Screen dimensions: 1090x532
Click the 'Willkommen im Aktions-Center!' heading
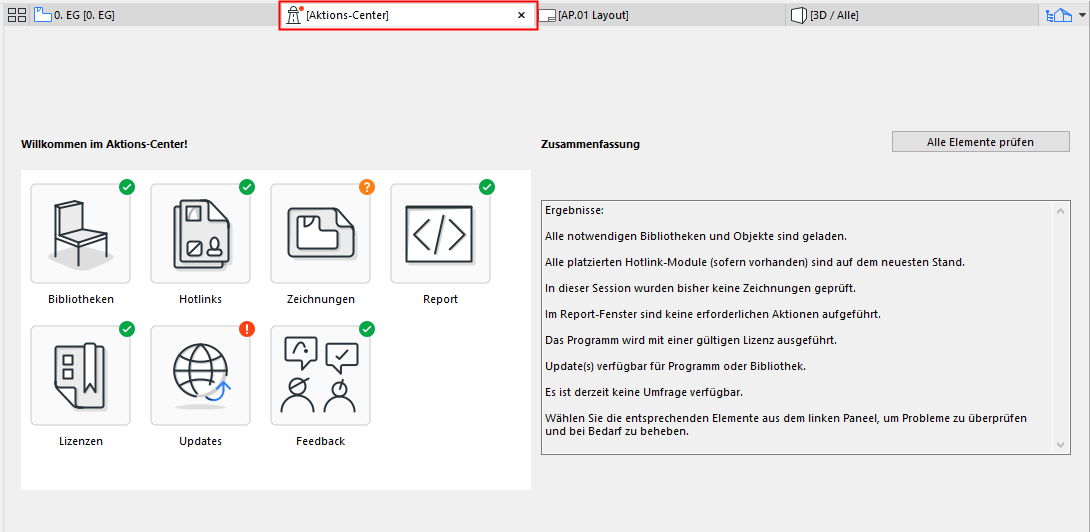pyautogui.click(x=104, y=145)
